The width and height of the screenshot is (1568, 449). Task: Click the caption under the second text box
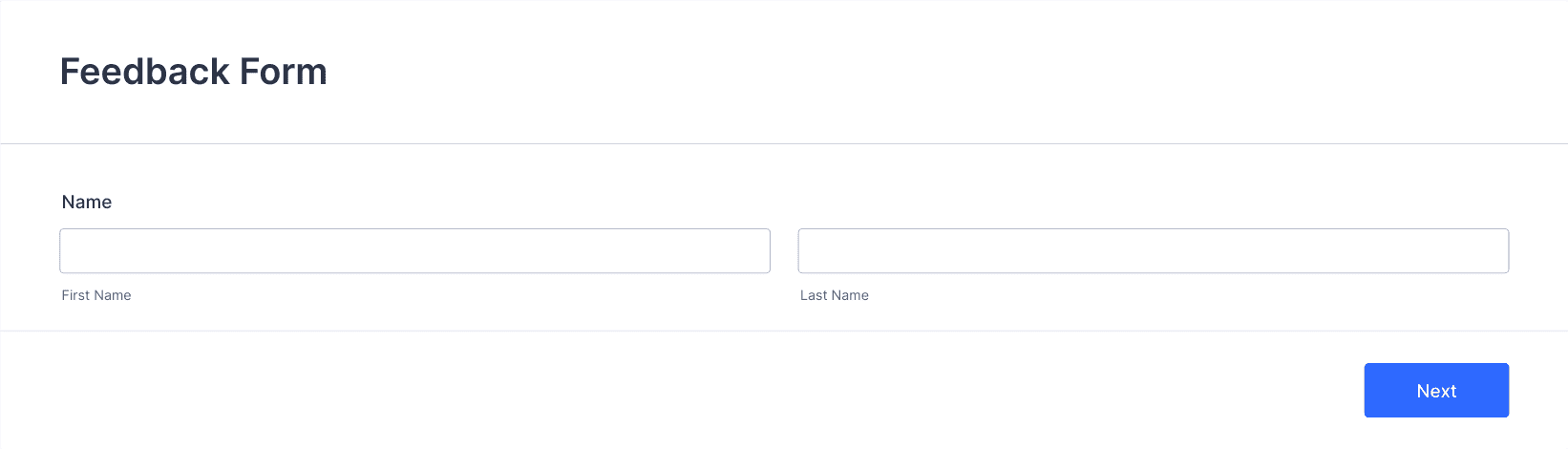835,295
